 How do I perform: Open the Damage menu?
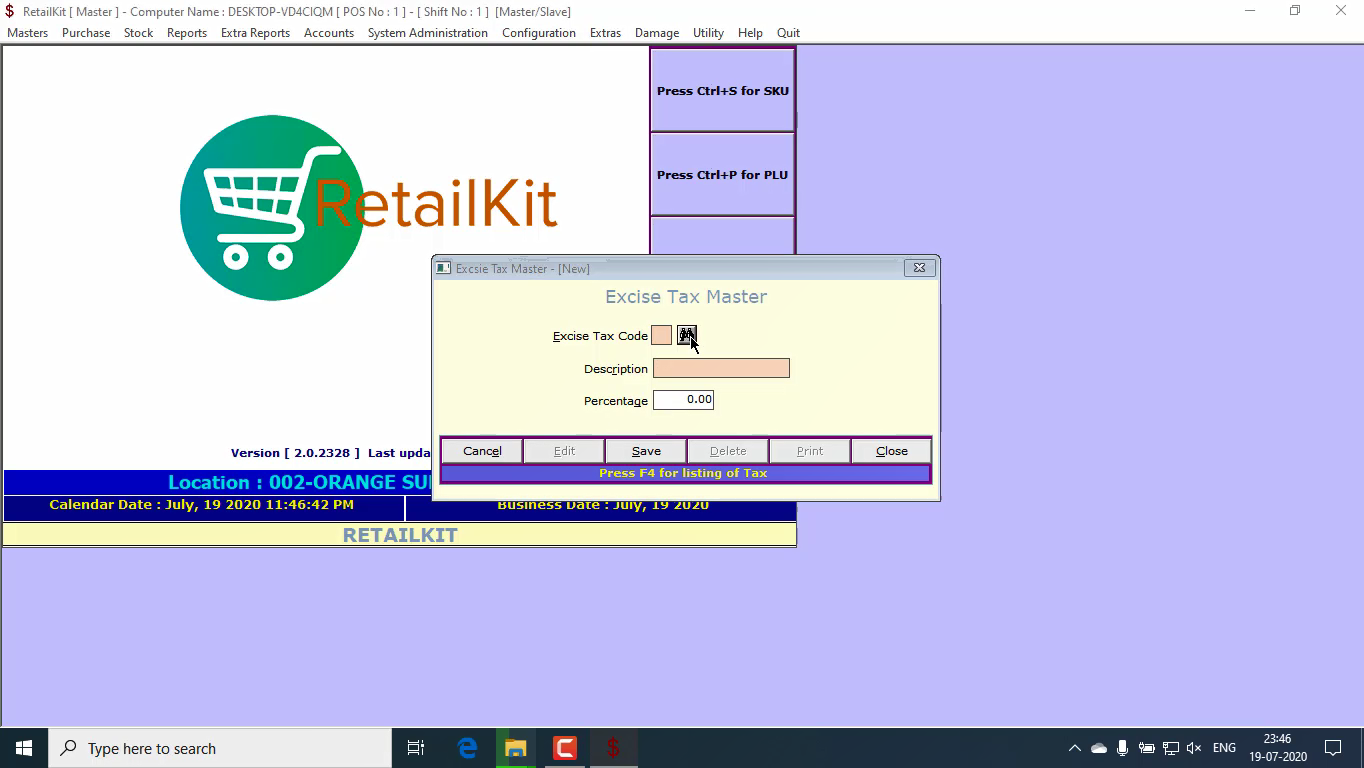click(657, 33)
